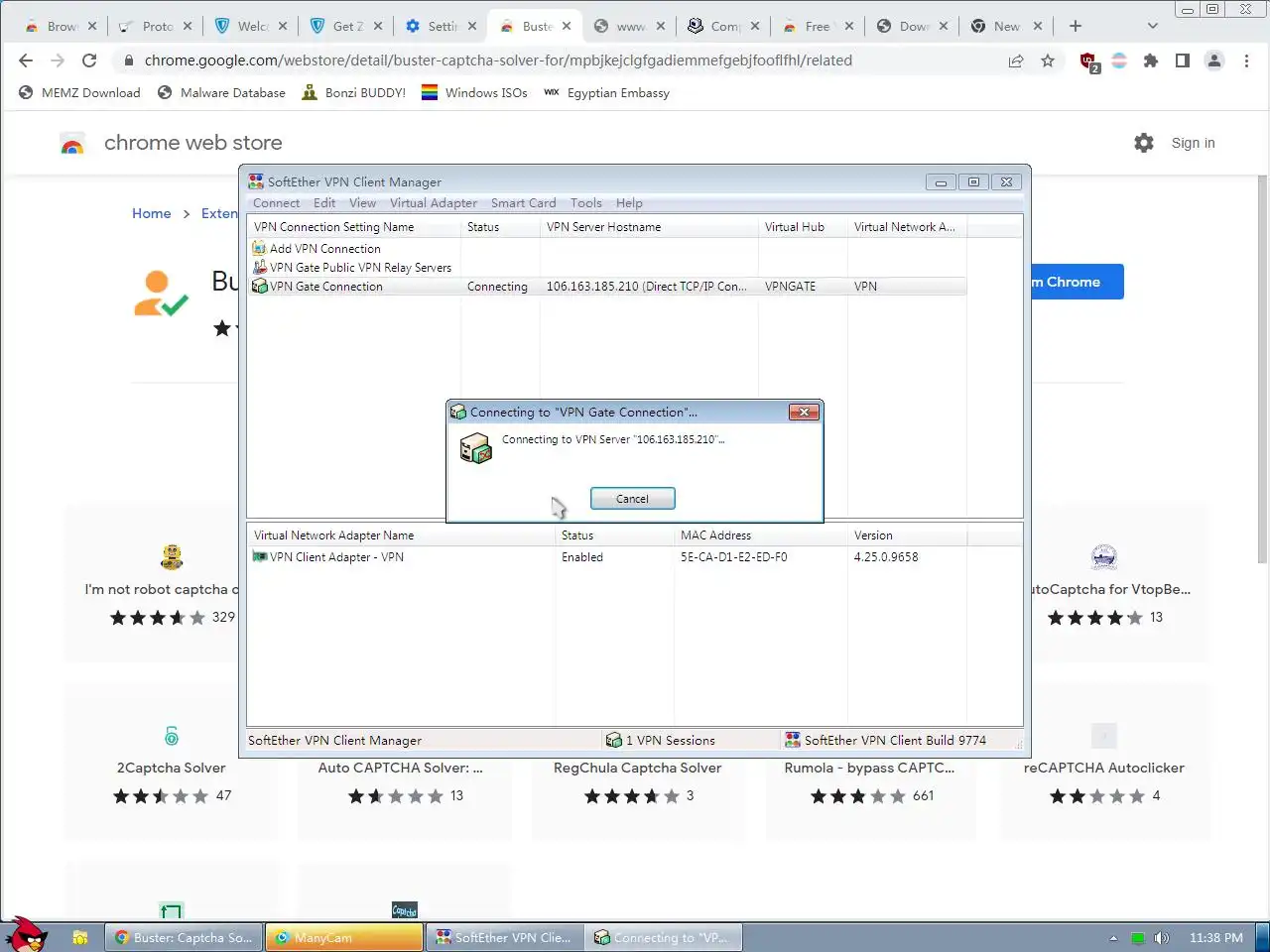Open the Virtual Adapter menu
This screenshot has width=1270, height=952.
pos(433,203)
